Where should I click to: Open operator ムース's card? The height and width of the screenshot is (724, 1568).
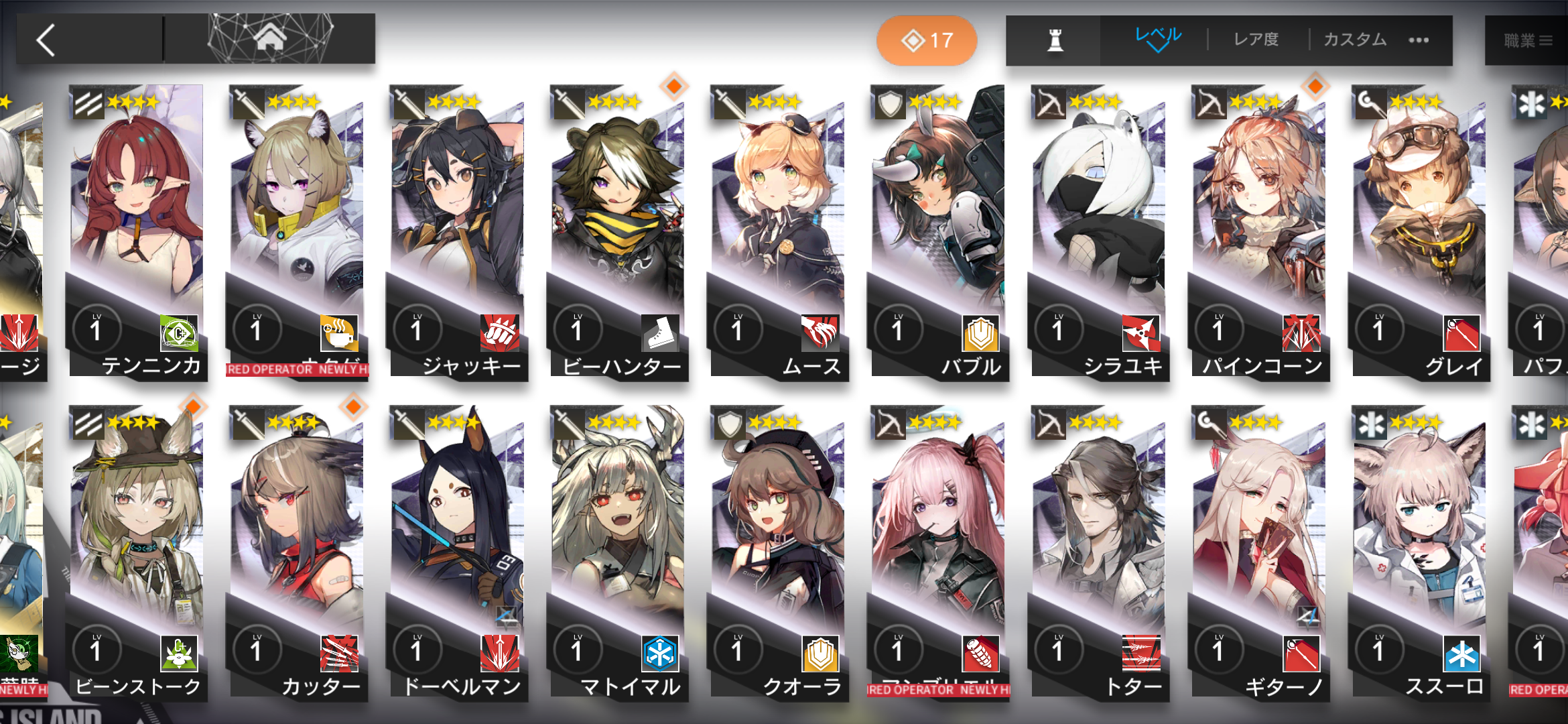tap(777, 231)
